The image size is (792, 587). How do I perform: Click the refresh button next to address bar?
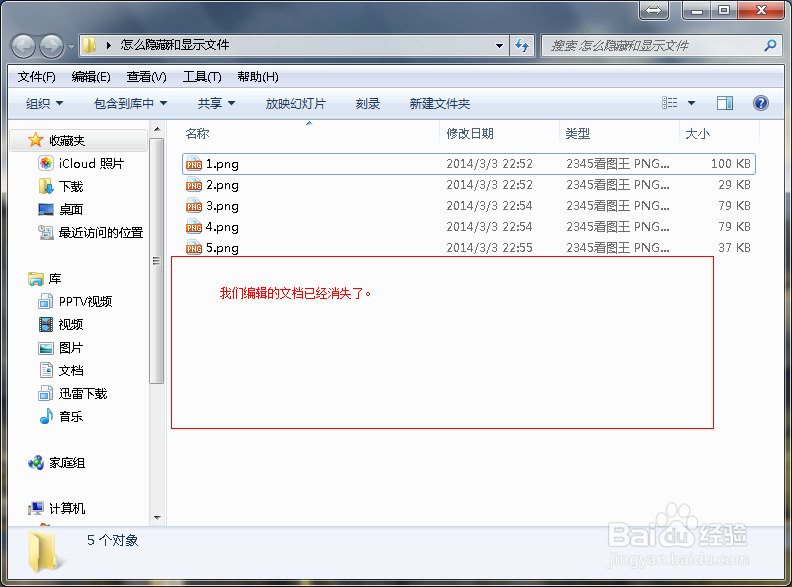522,46
